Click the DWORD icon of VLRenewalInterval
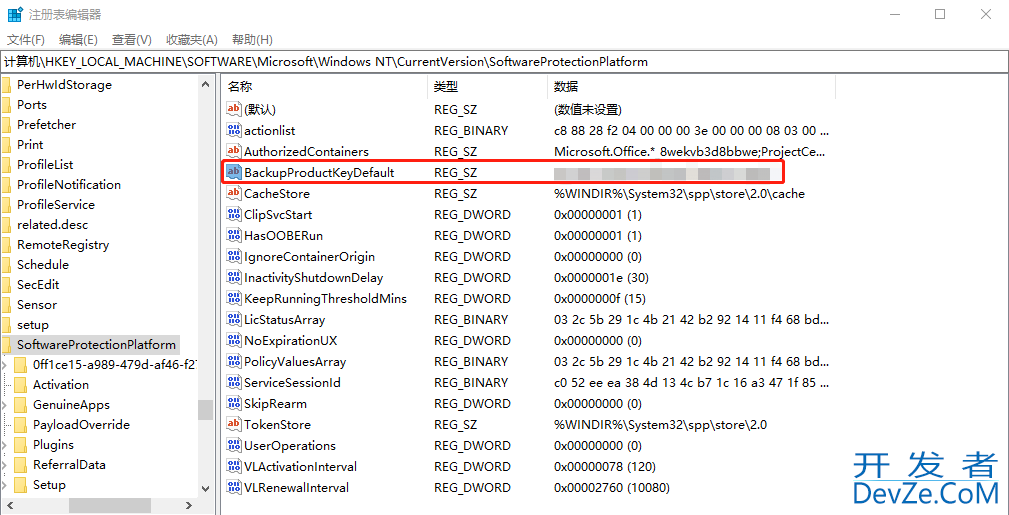1009x515 pixels. [234, 488]
